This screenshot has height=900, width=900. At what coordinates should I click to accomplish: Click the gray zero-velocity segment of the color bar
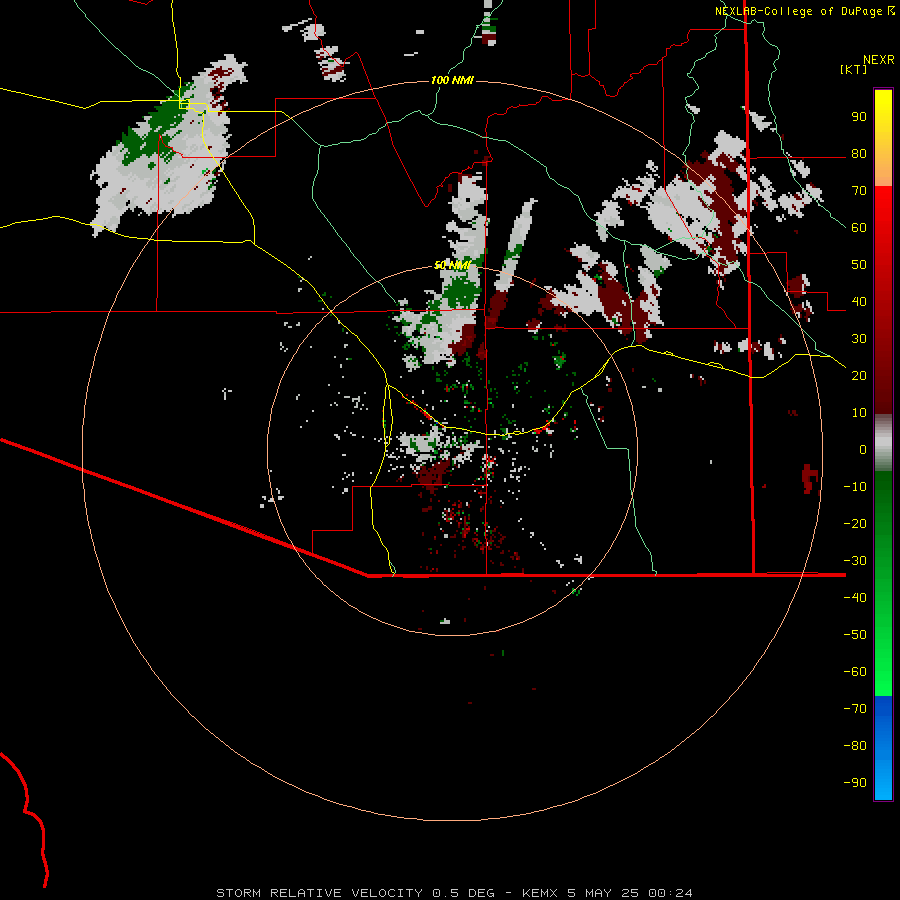(x=883, y=443)
